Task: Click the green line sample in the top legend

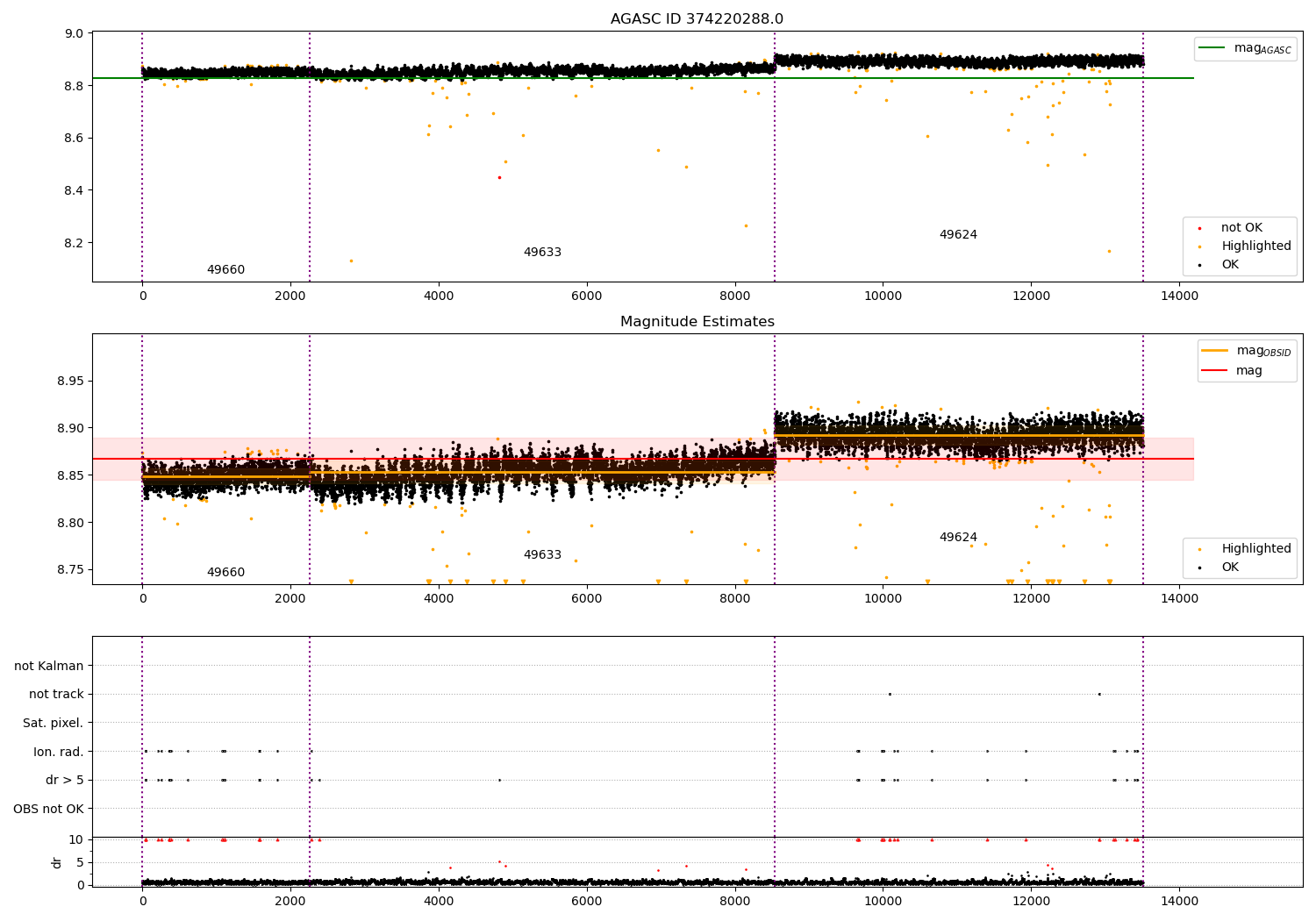Action: point(1212,48)
